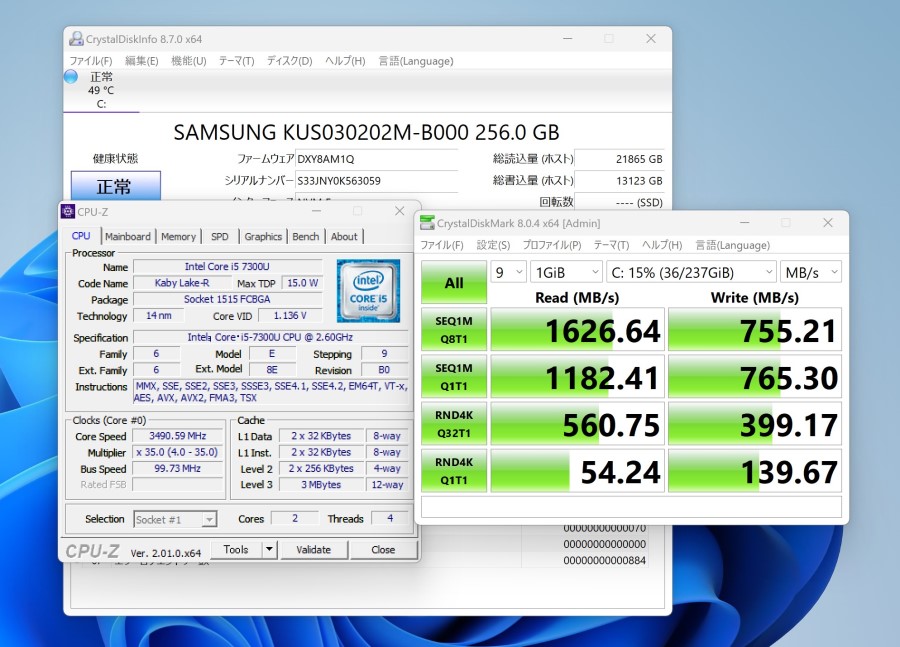This screenshot has height=647, width=900.
Task: Open テーマ(T) menu in CrystalDiskMark
Action: [611, 245]
